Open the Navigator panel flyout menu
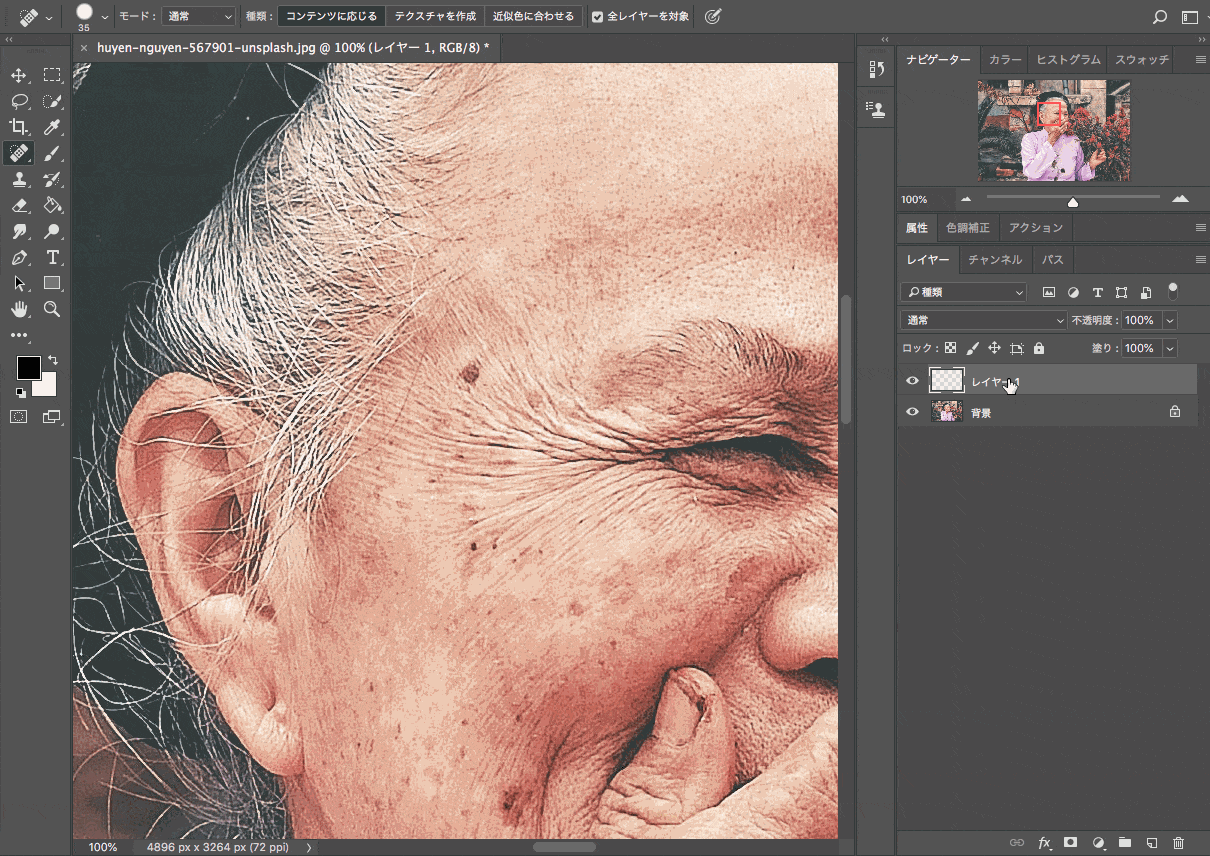 tap(1201, 60)
